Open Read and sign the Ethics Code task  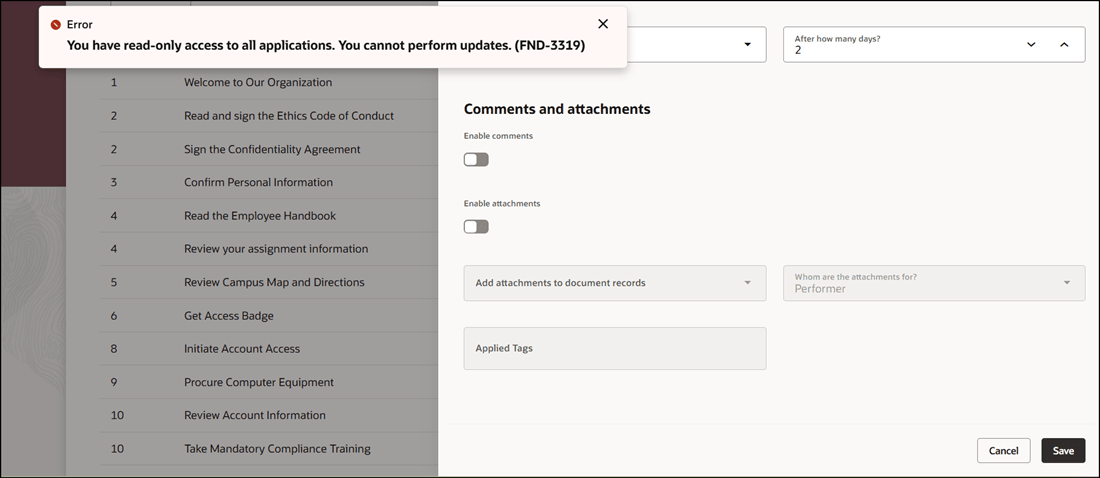click(x=289, y=116)
